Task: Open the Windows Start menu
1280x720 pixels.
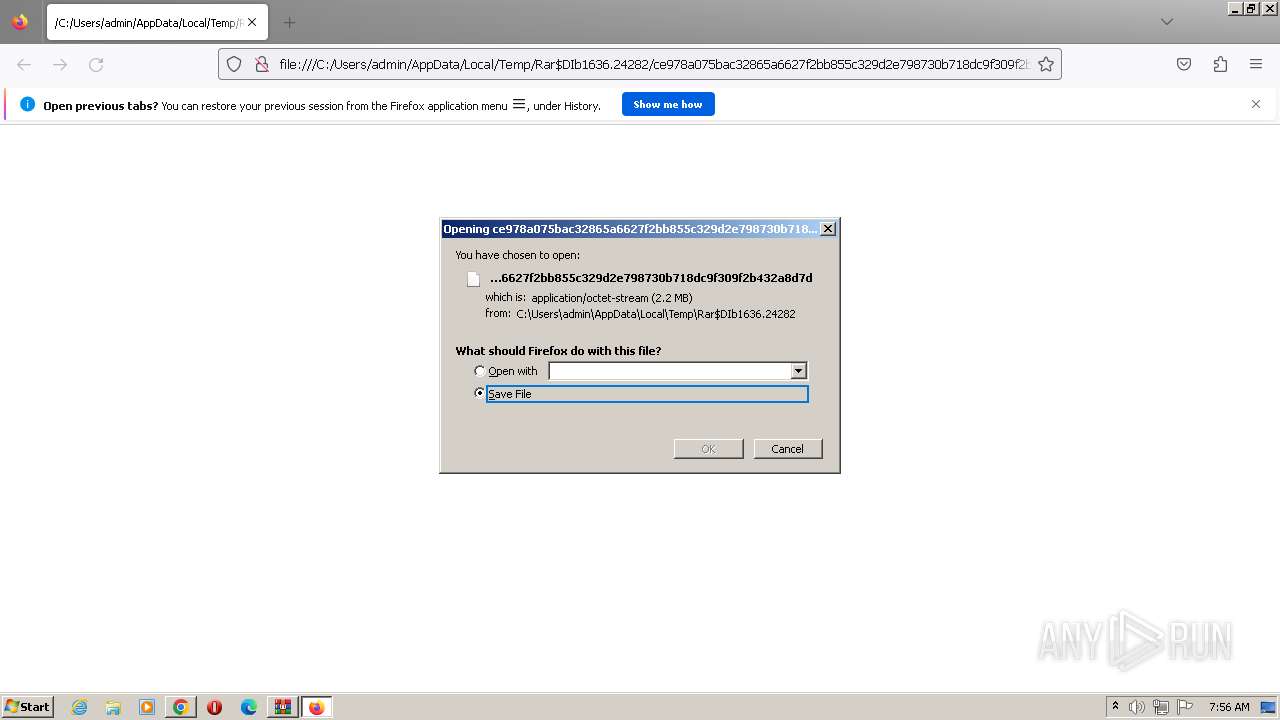Action: pyautogui.click(x=27, y=707)
